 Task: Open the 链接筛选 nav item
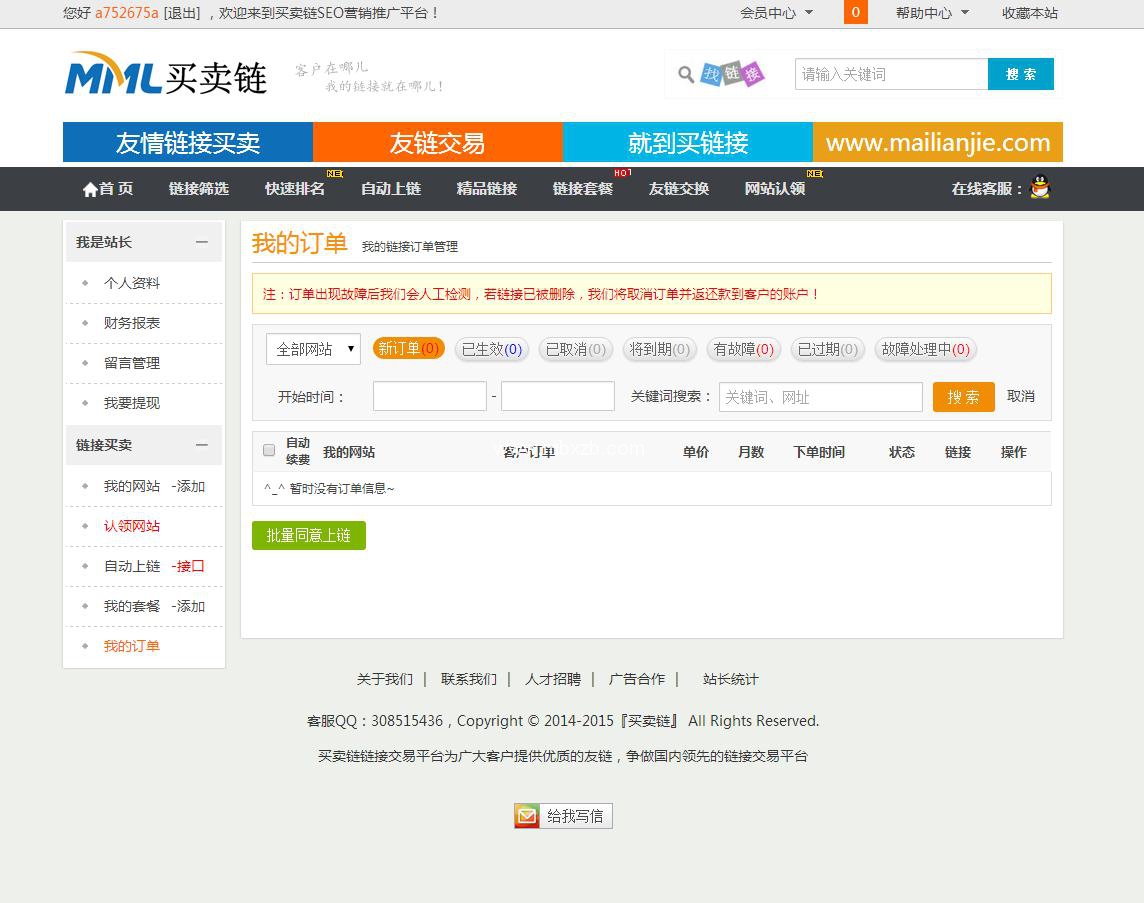point(198,188)
